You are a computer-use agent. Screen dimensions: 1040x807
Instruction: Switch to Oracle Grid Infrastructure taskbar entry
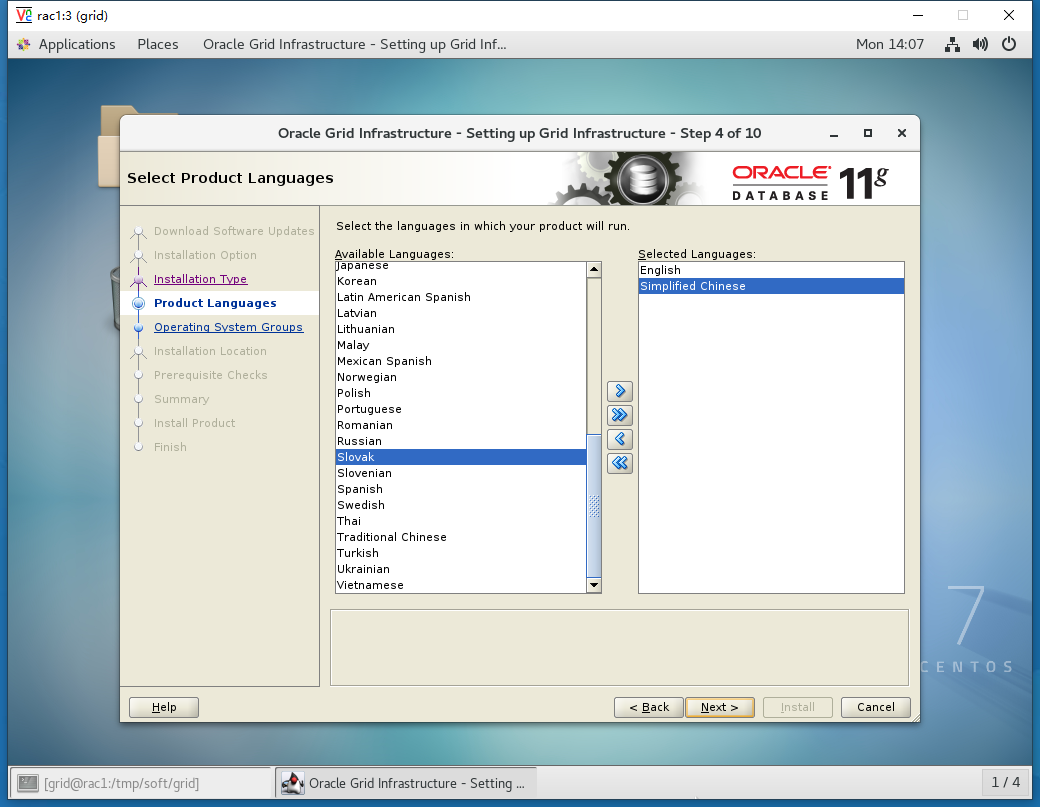(x=406, y=783)
